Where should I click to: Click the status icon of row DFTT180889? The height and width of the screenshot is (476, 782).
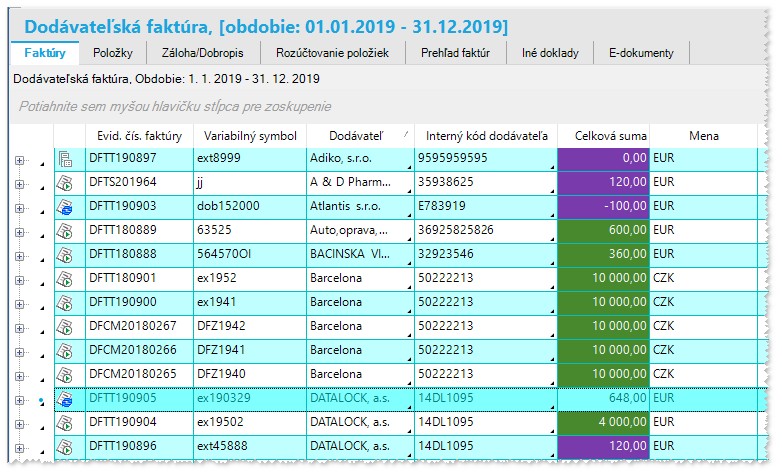coord(64,232)
